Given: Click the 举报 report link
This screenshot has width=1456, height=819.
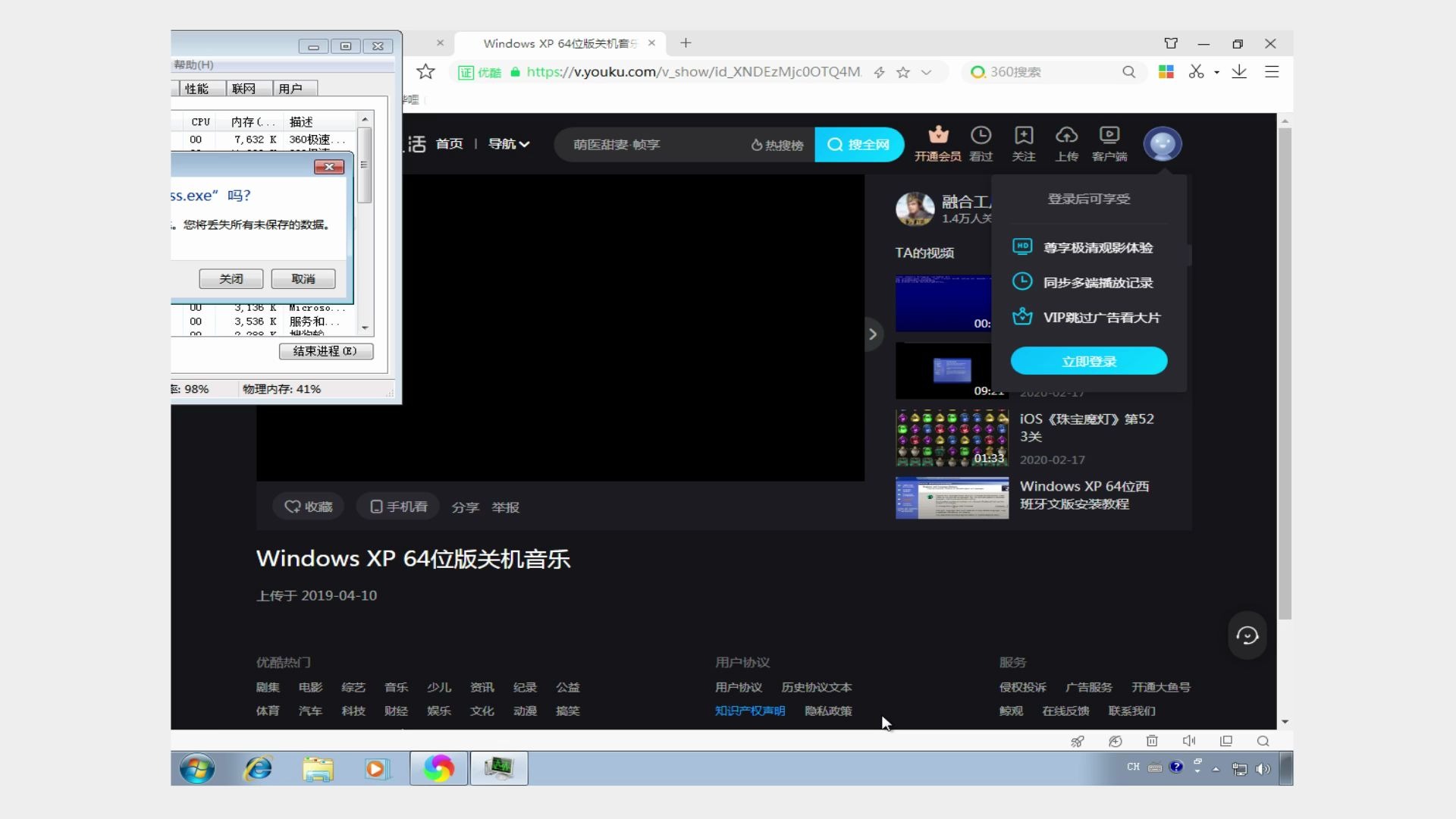Looking at the screenshot, I should click(505, 507).
